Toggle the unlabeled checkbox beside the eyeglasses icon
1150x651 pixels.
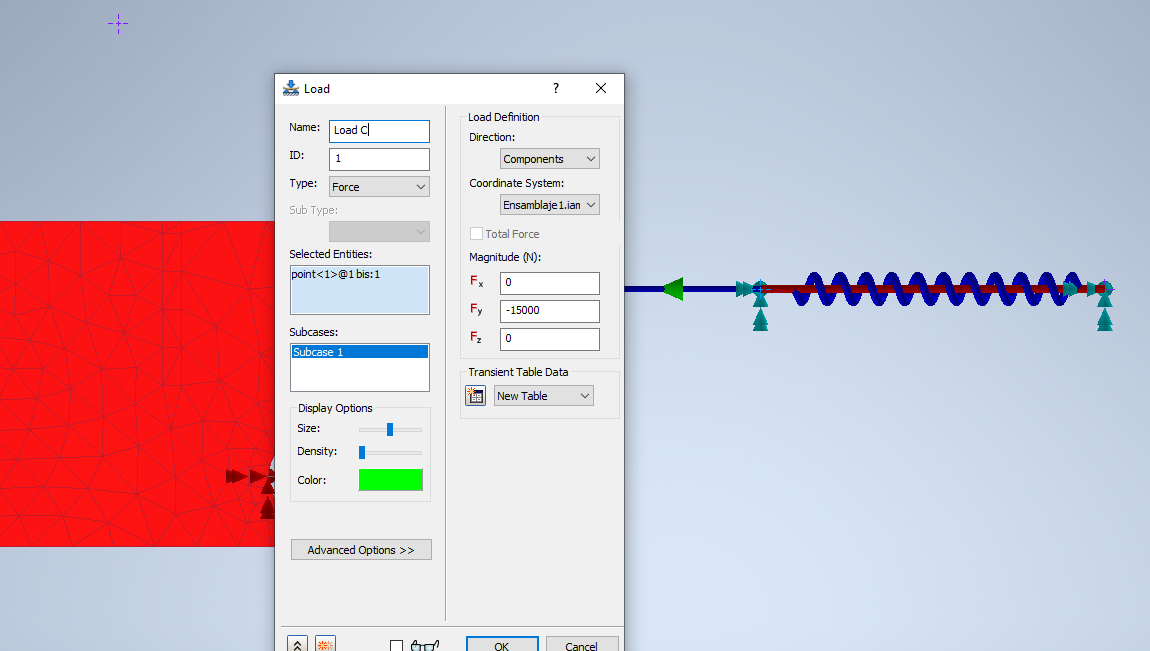click(396, 646)
